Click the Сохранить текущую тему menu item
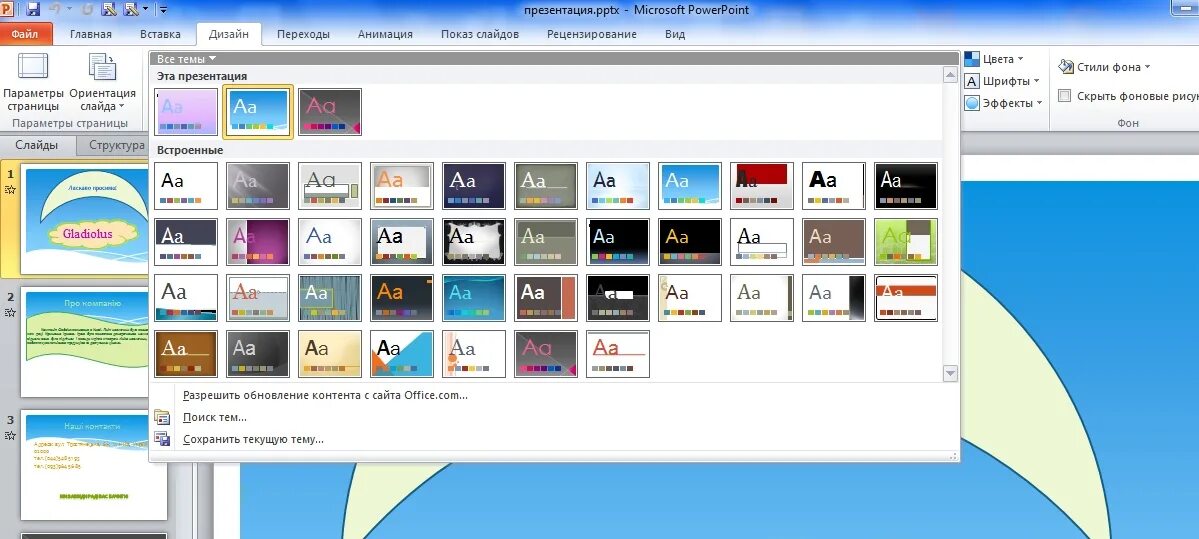The height and width of the screenshot is (539, 1199). point(254,440)
